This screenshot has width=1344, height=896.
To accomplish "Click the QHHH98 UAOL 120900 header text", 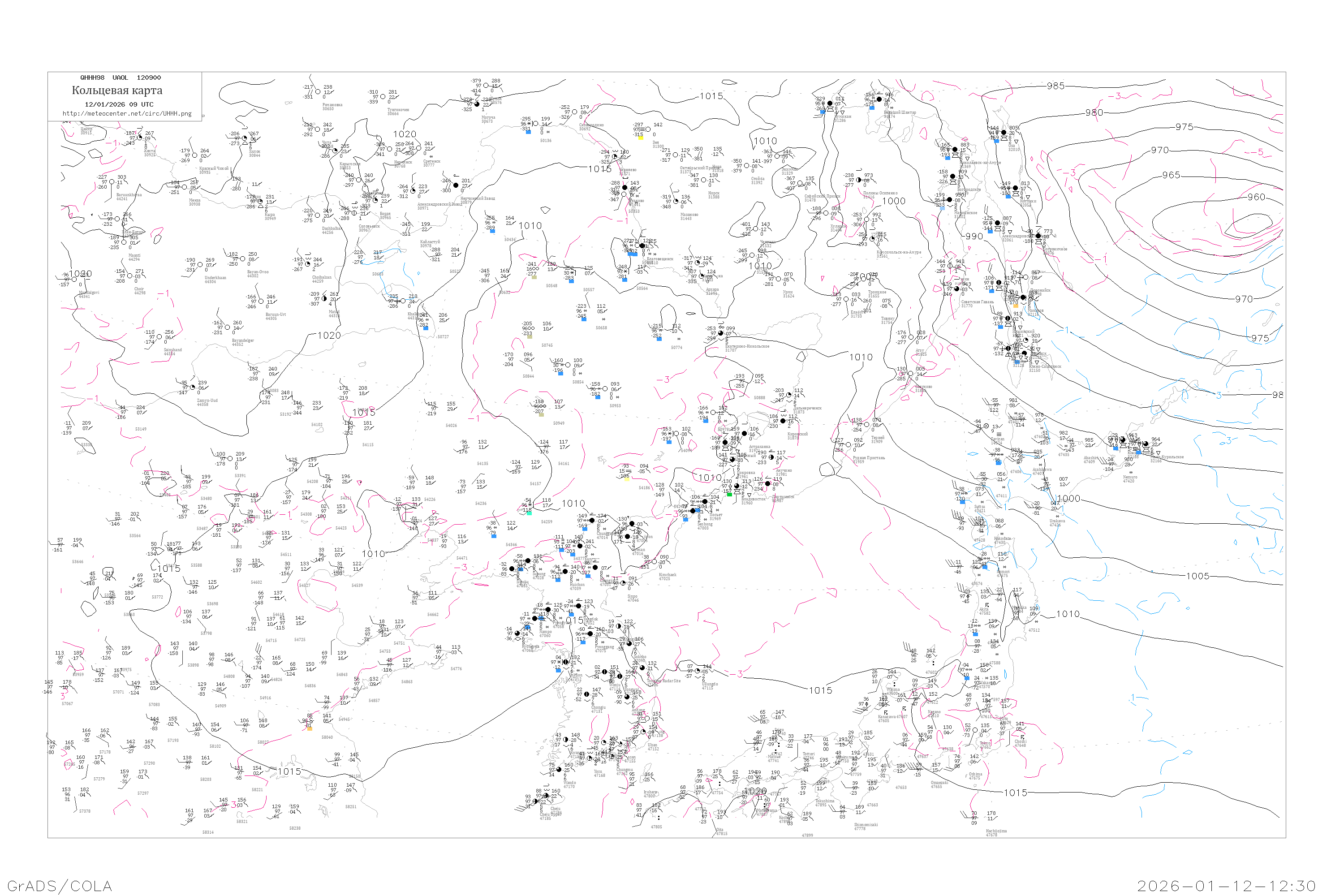I will [x=121, y=78].
